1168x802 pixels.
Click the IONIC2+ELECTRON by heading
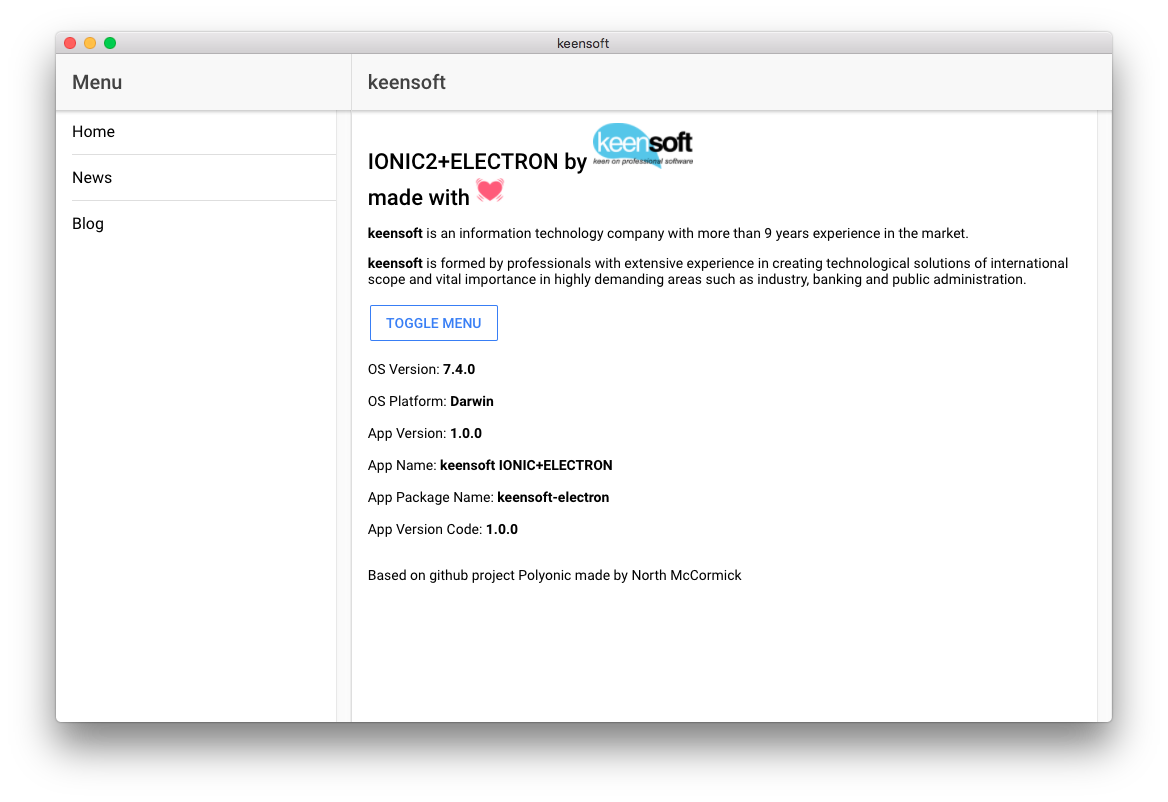pos(477,162)
